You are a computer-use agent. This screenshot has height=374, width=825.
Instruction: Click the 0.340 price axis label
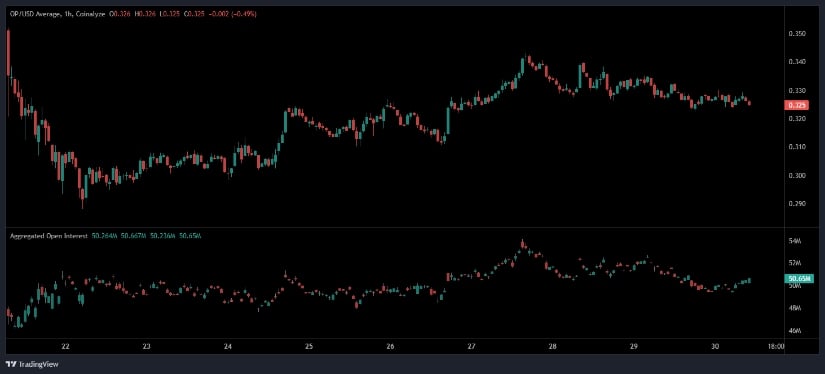pyautogui.click(x=797, y=62)
